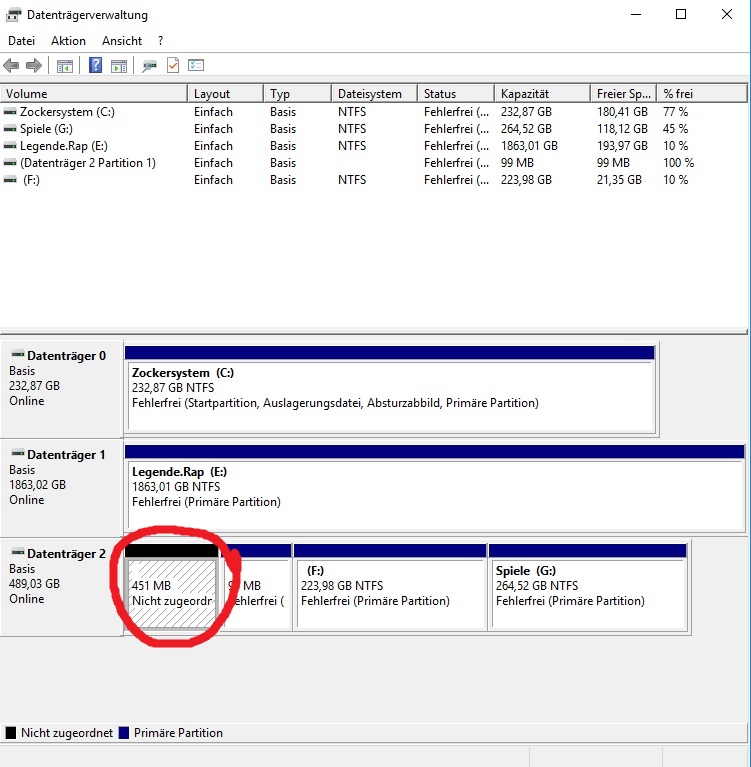
Task: Click the 99 MB capacity cell
Action: [517, 163]
